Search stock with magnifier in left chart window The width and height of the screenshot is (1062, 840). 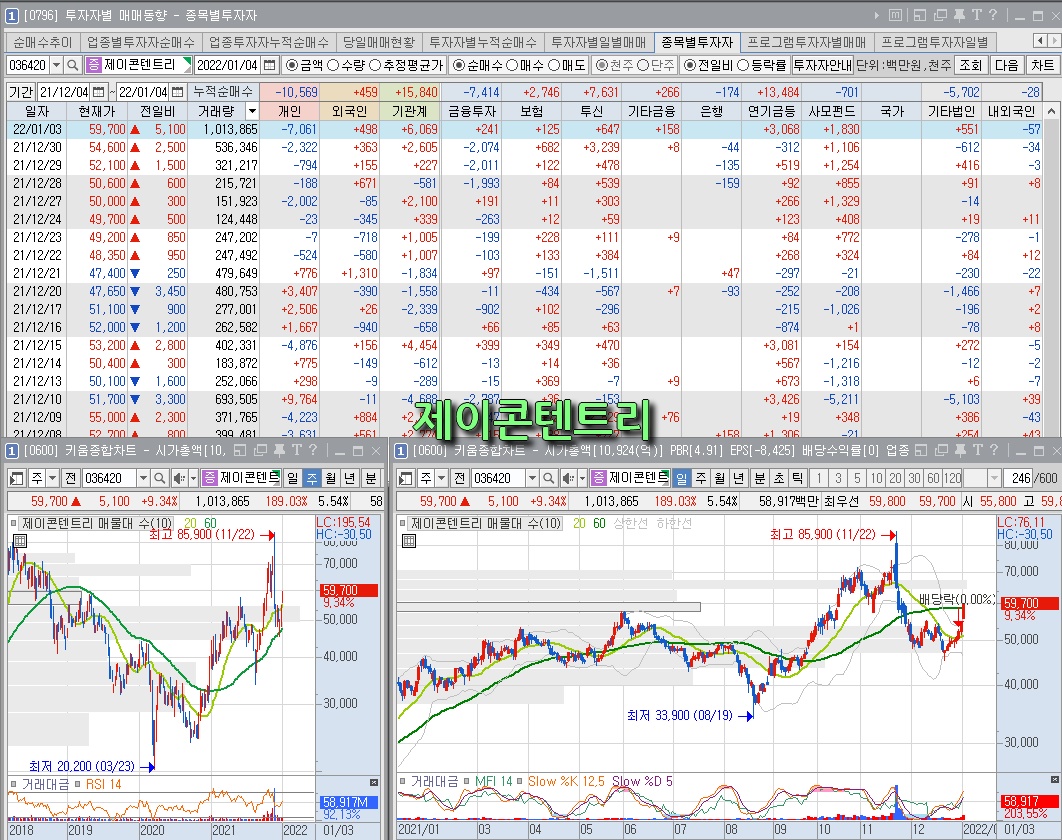(x=160, y=478)
